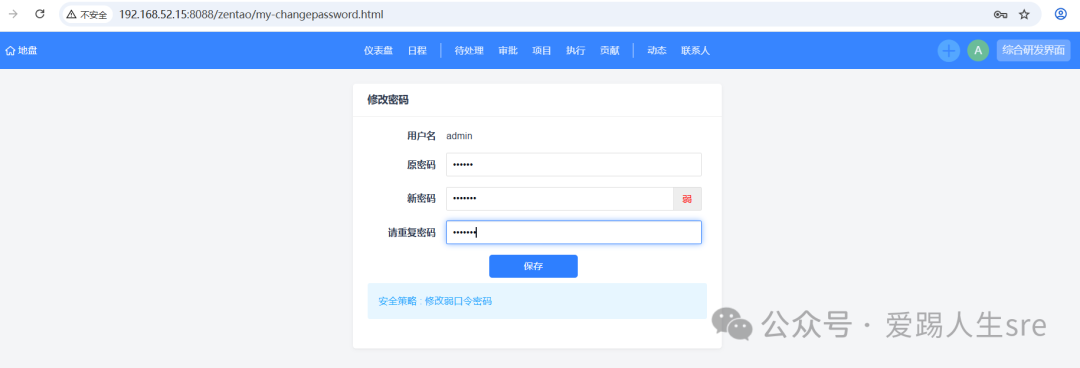Click the 修改密码 heading
The image size is (1080, 368).
coord(388,100)
